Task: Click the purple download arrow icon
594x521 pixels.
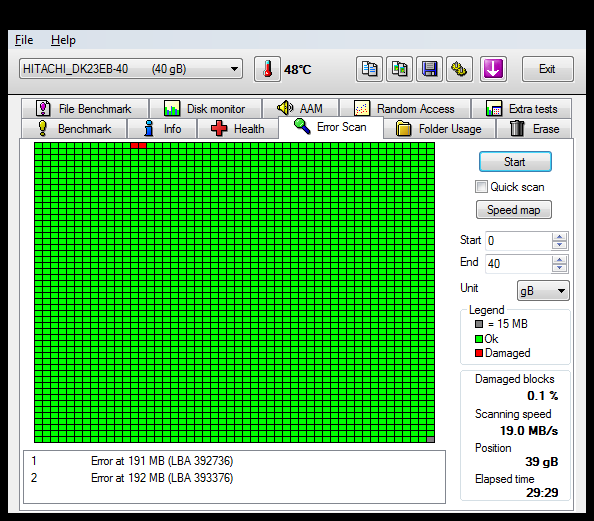Action: coord(493,69)
